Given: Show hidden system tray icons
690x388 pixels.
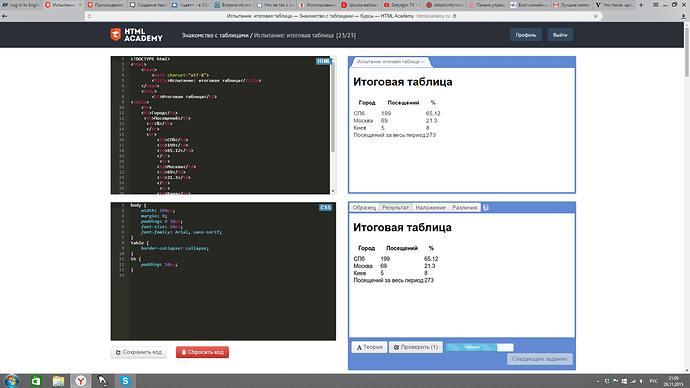Looking at the screenshot, I should pyautogui.click(x=598, y=381).
